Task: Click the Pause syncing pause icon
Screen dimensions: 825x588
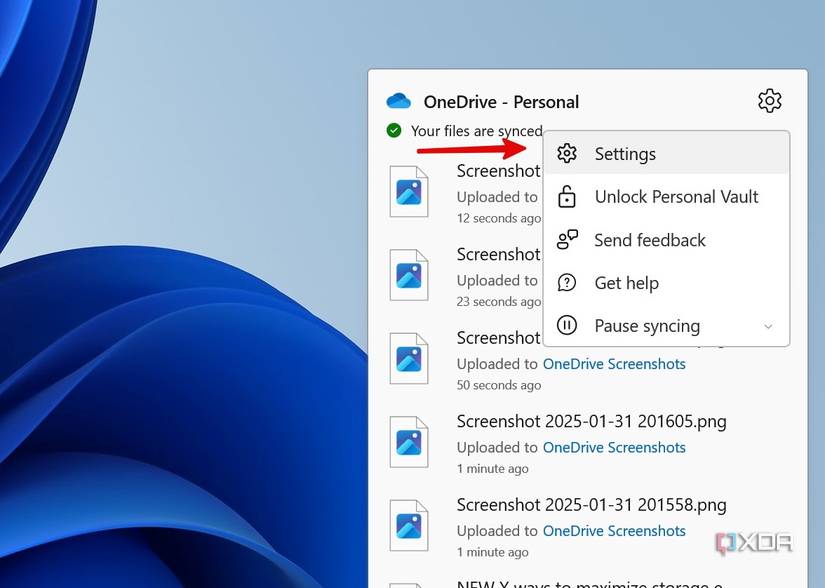Action: click(x=567, y=326)
